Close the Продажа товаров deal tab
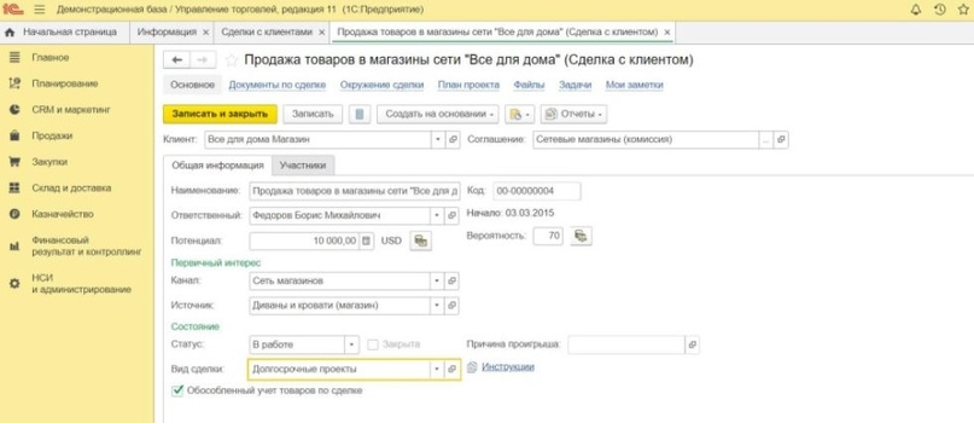The height and width of the screenshot is (424, 974). [x=667, y=32]
